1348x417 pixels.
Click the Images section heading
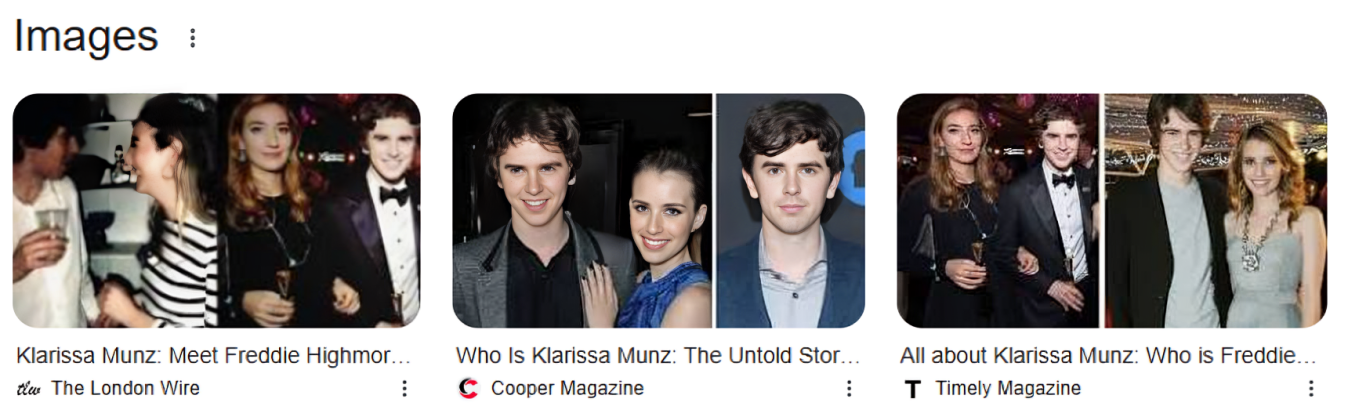coord(86,37)
